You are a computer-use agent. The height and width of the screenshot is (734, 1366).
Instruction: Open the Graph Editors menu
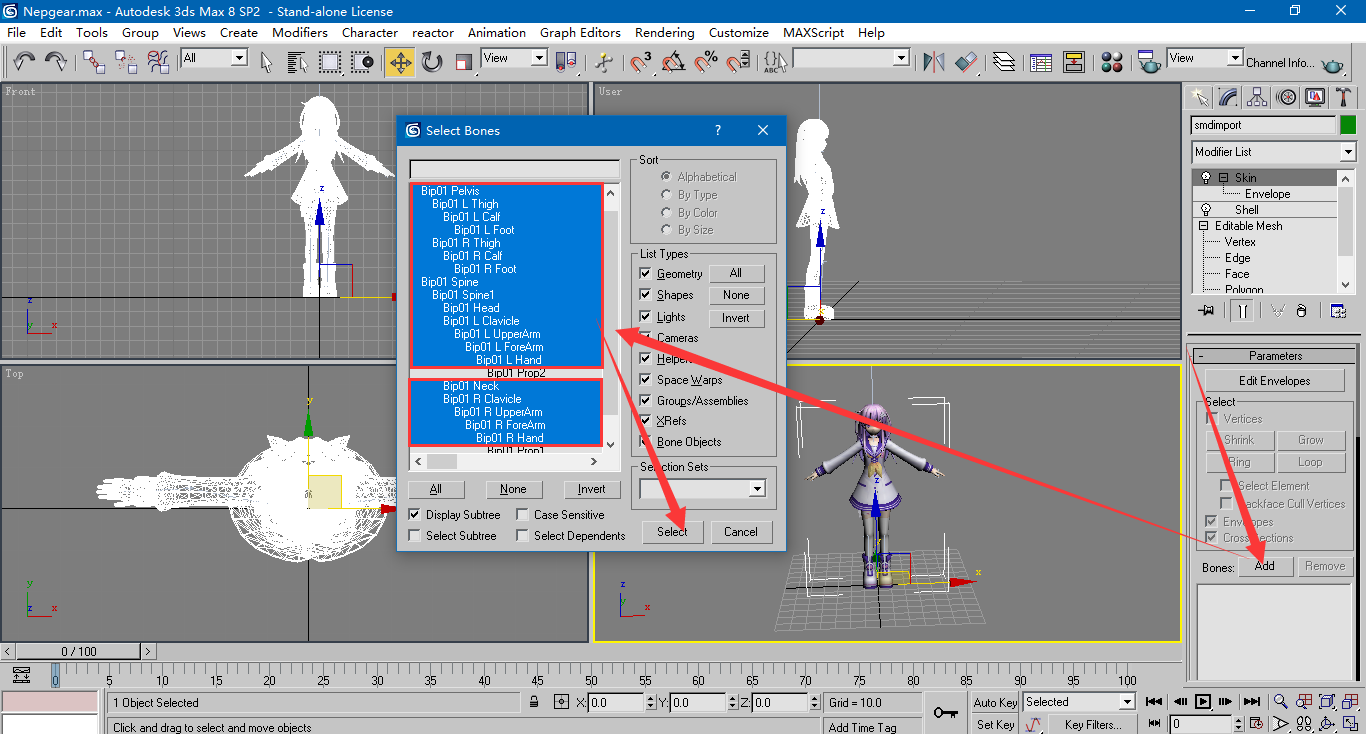click(580, 32)
